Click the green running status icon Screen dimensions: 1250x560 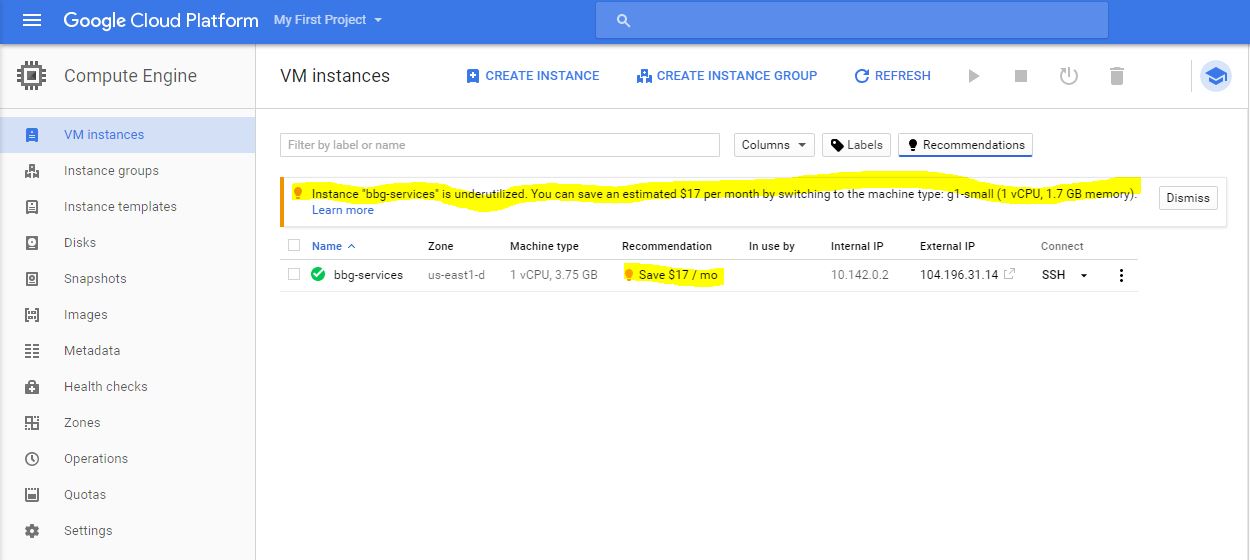tap(318, 274)
